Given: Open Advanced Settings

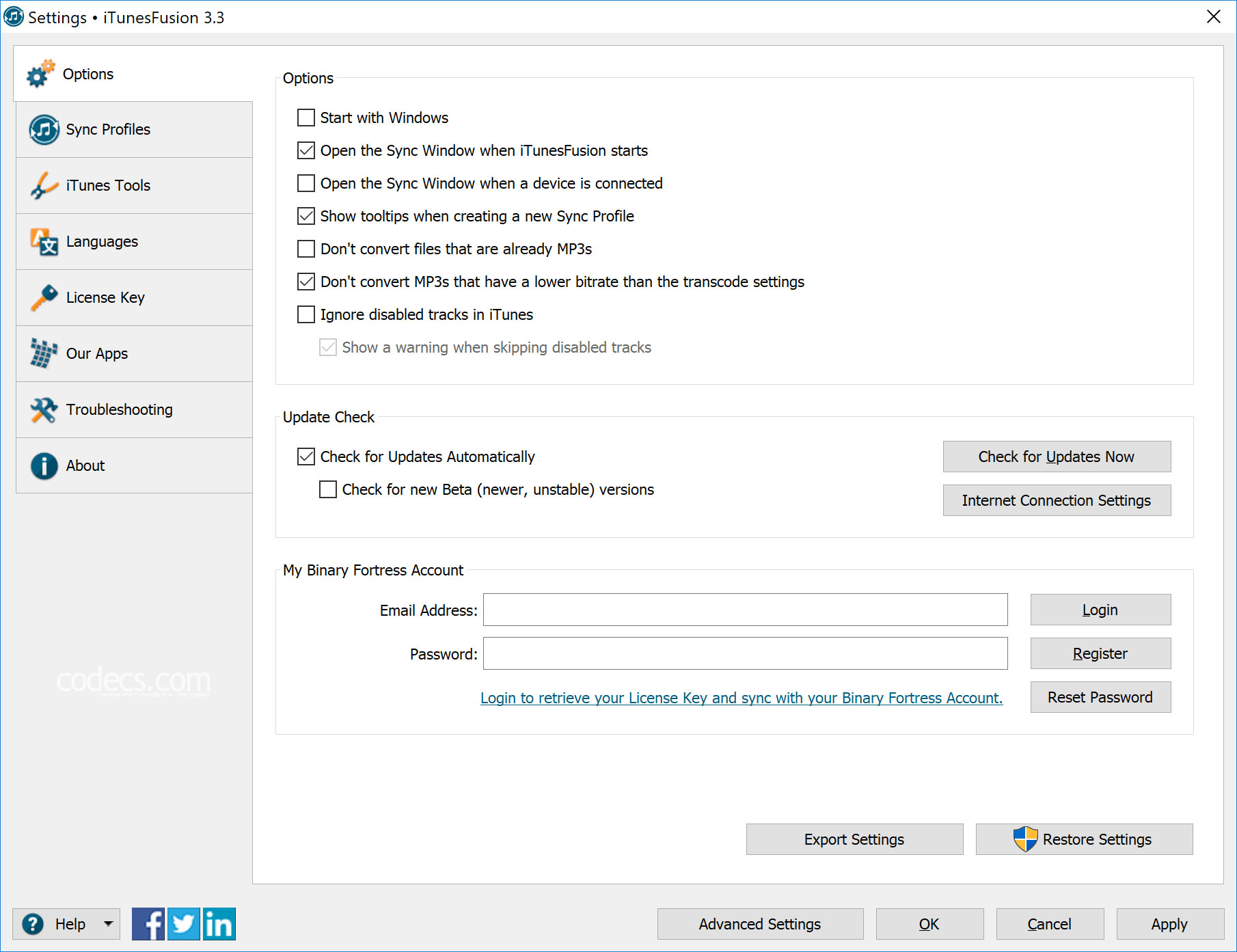Looking at the screenshot, I should point(760,924).
